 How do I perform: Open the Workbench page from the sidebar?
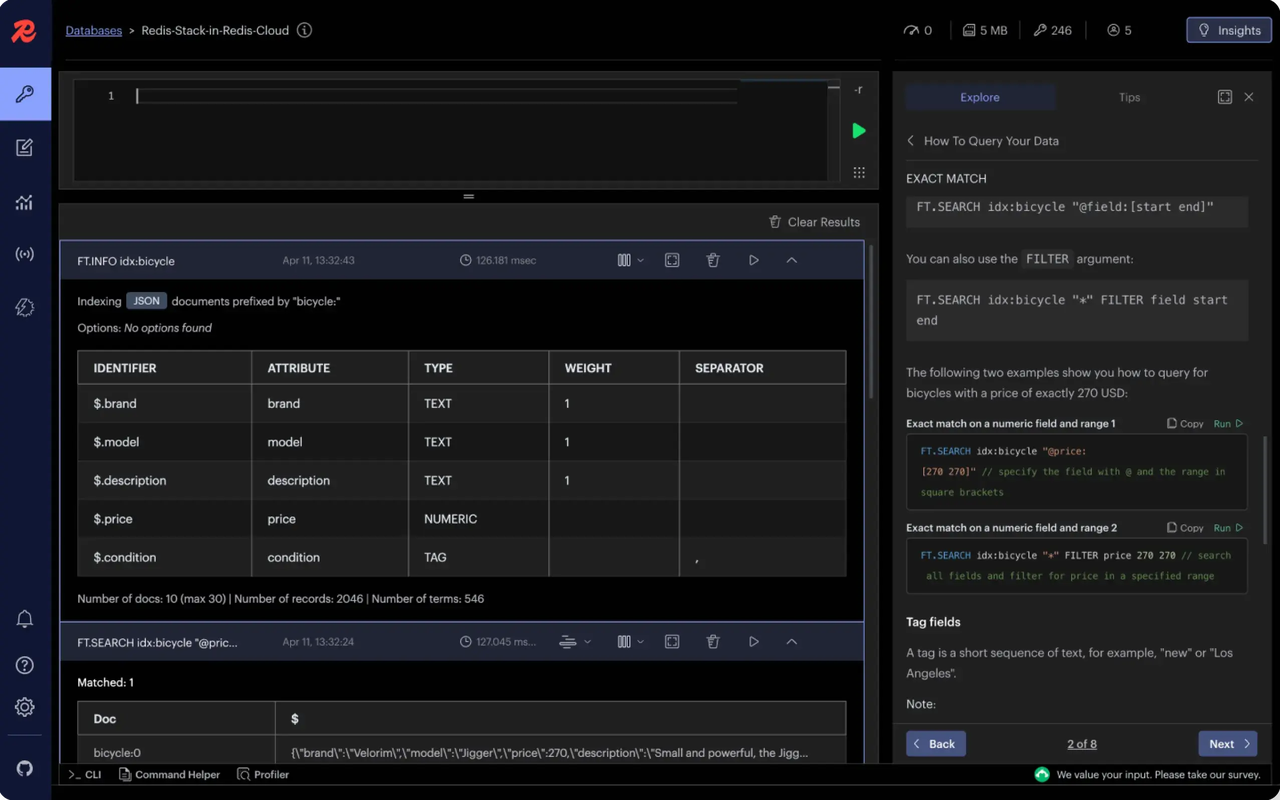(x=25, y=148)
